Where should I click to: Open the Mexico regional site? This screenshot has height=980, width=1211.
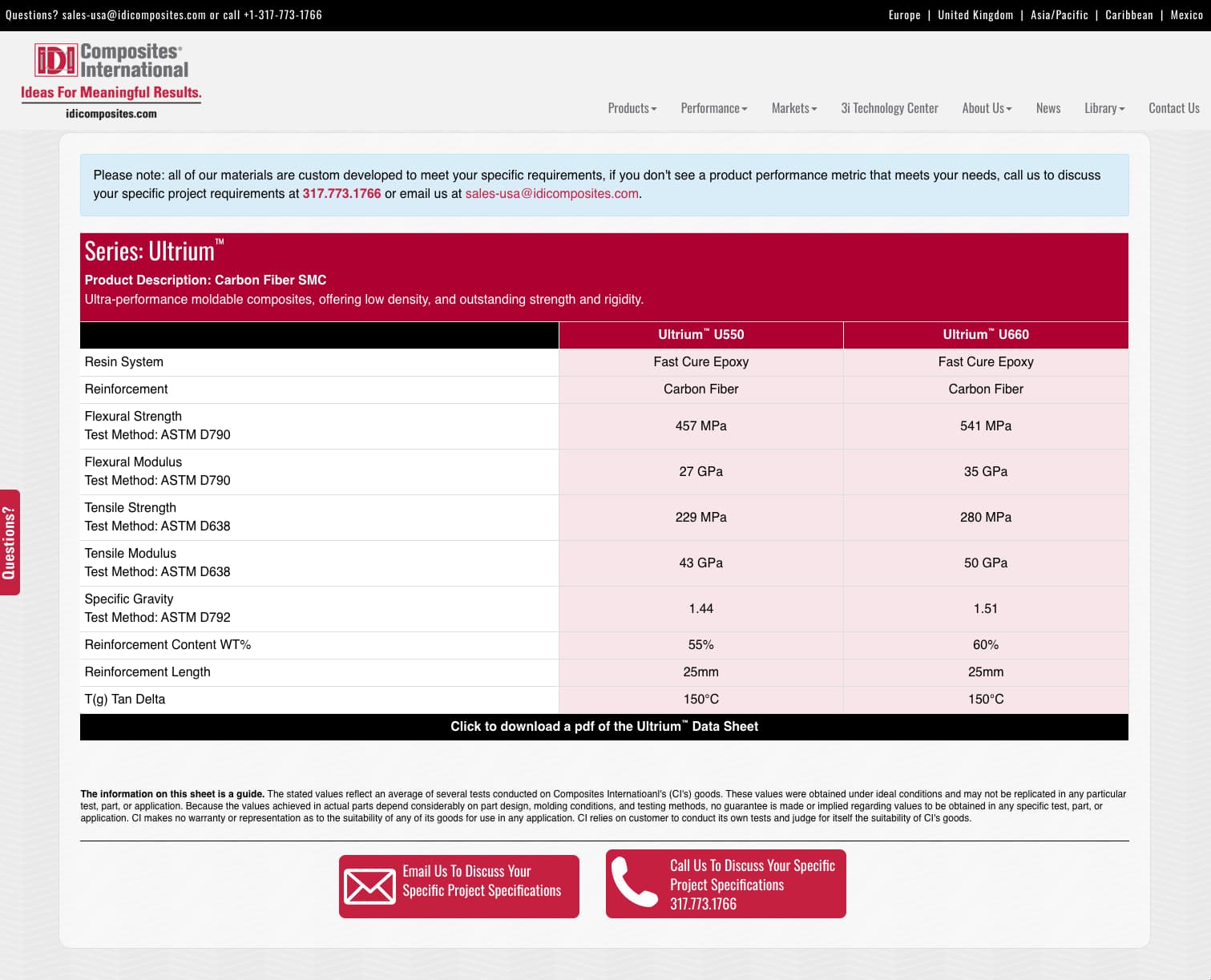1187,15
